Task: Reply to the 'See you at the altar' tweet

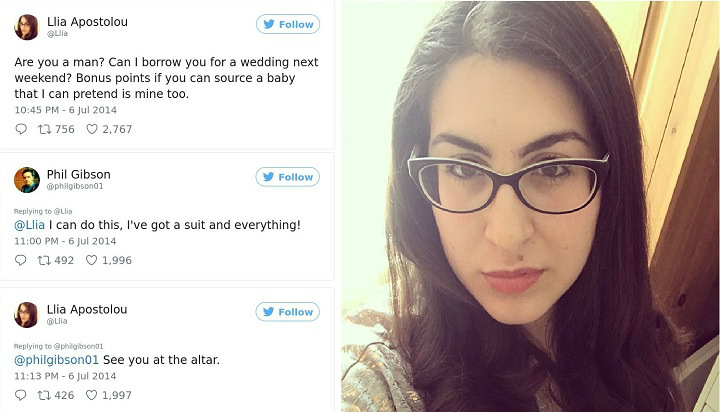Action: pos(21,395)
